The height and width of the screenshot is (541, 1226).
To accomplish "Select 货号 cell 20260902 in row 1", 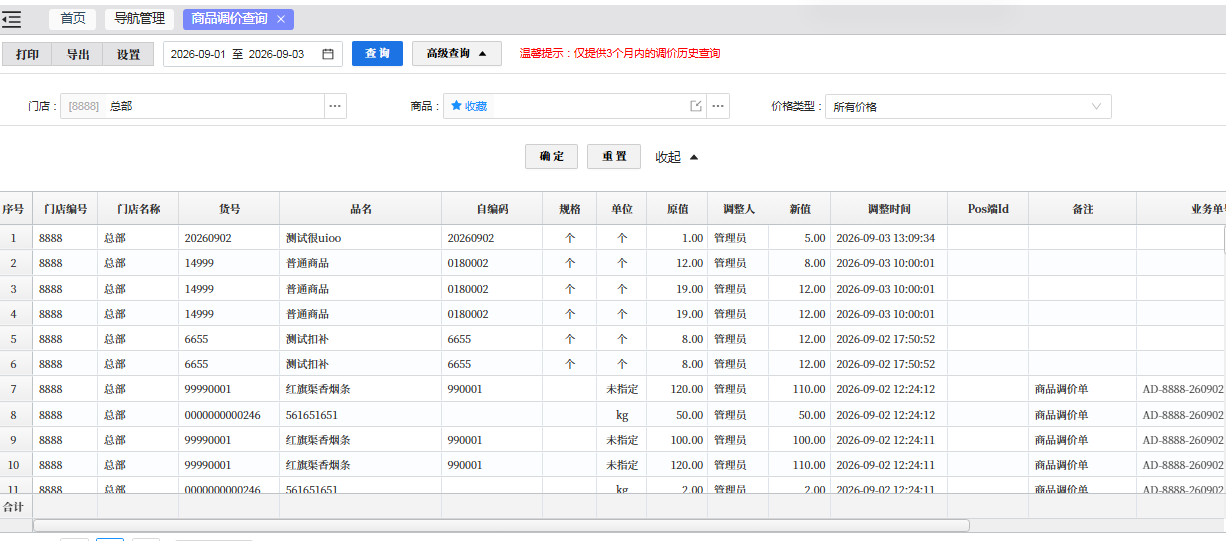I will [208, 238].
